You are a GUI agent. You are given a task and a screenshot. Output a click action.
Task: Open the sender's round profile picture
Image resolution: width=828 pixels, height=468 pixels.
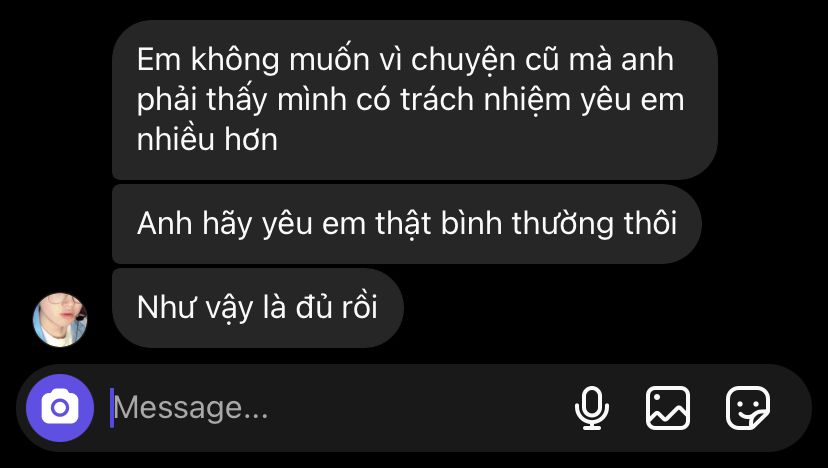tap(60, 320)
